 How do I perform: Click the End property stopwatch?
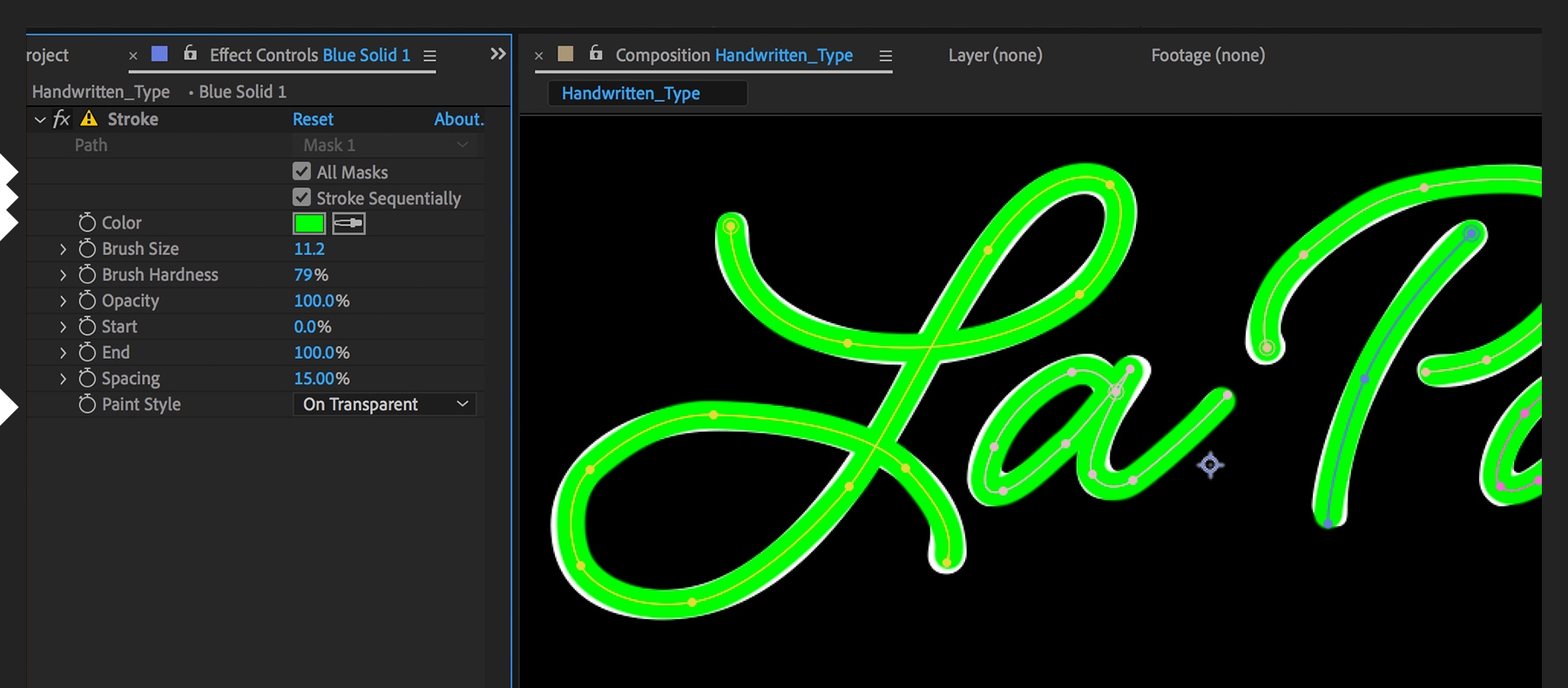[x=87, y=353]
